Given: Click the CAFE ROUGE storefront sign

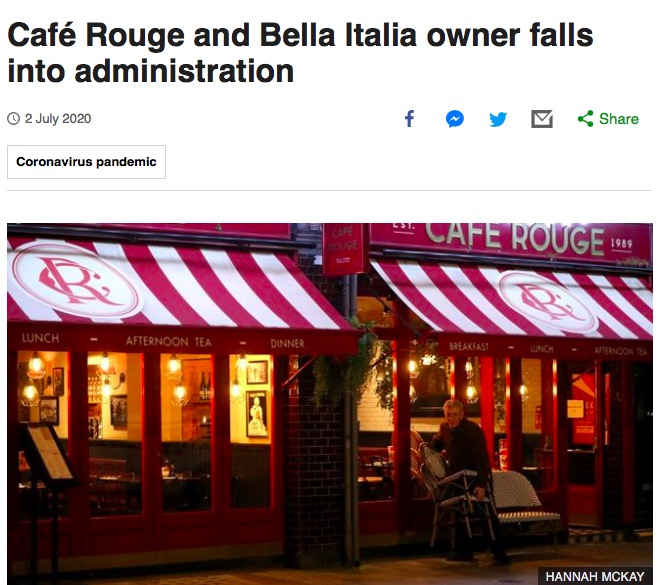Looking at the screenshot, I should point(514,238).
